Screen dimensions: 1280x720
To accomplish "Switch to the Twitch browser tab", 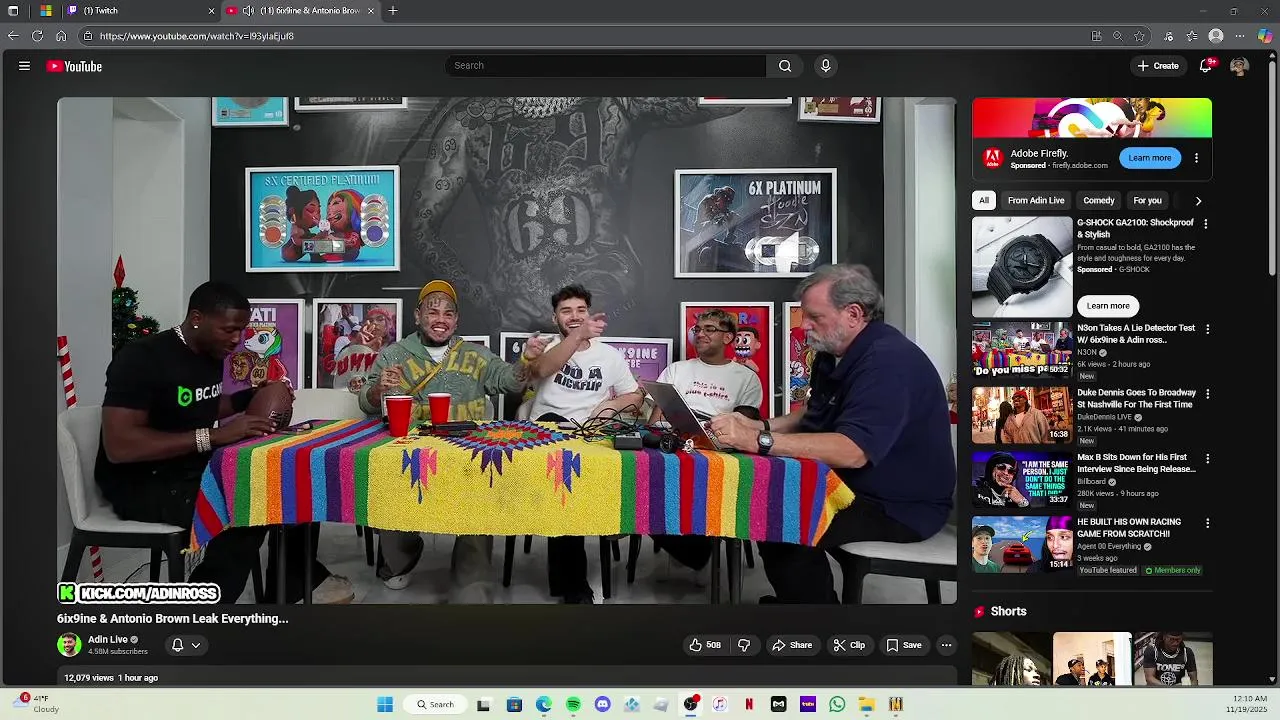I will click(138, 11).
